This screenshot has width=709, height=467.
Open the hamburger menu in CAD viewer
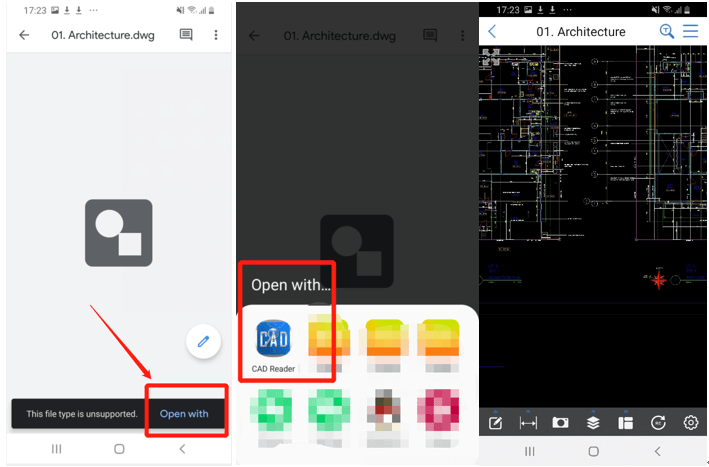(691, 32)
